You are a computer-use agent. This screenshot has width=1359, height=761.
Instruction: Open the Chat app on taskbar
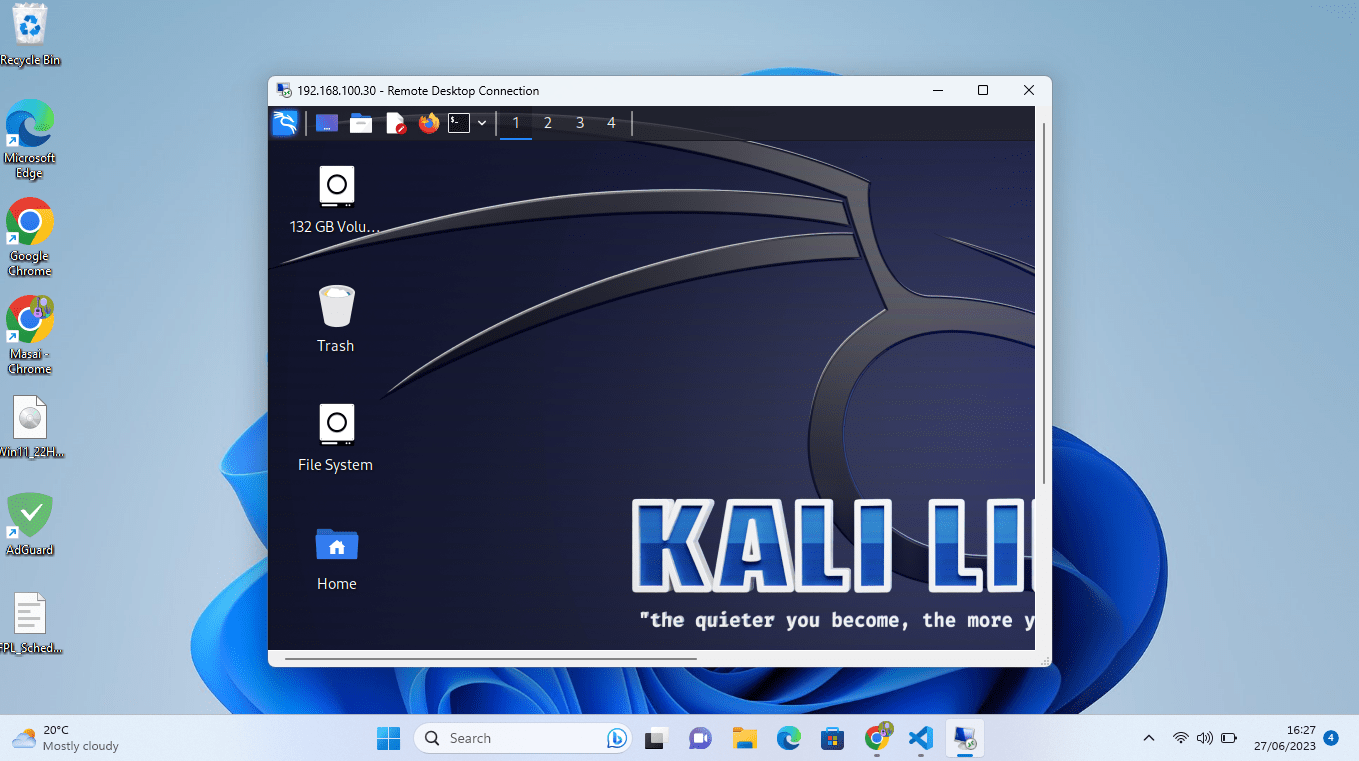click(x=700, y=738)
